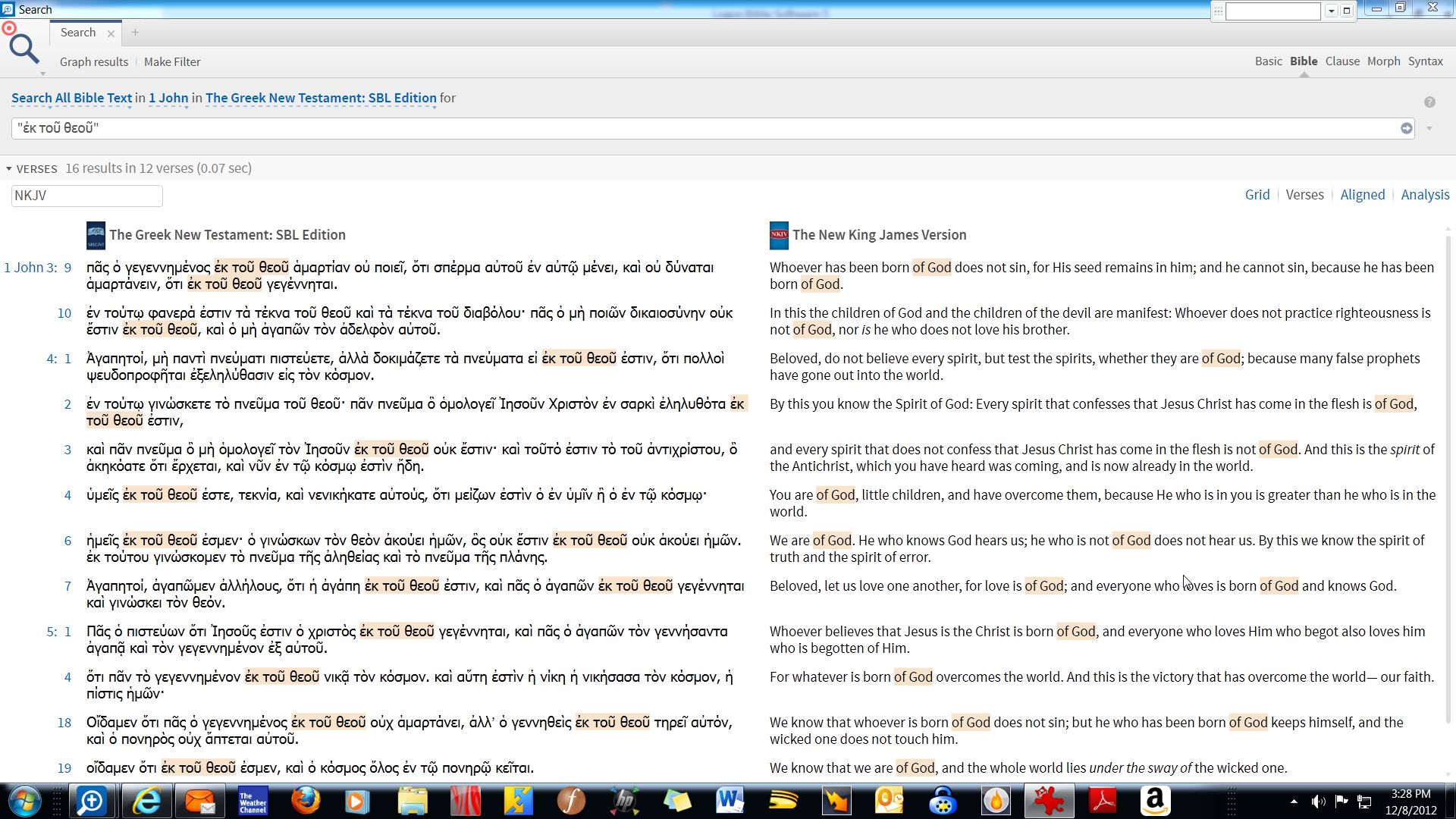
Task: Change the Greek New Testament SBL resource
Action: [321, 98]
